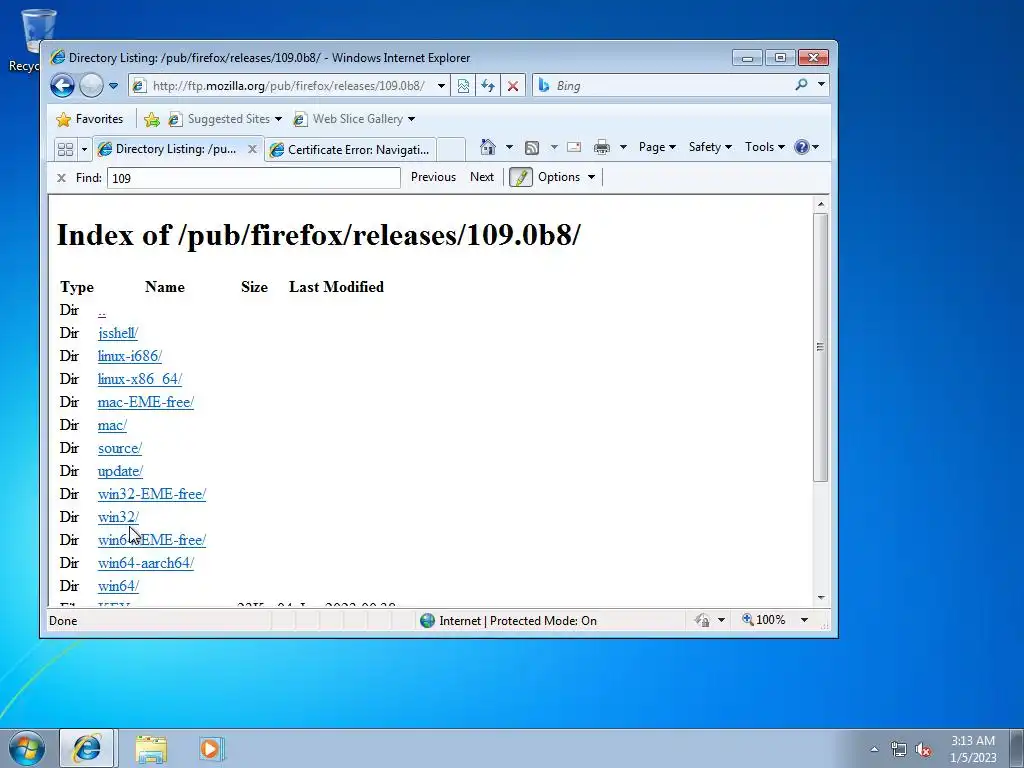This screenshot has height=768, width=1024.
Task: Open the zoom level 100% button
Action: (x=763, y=620)
